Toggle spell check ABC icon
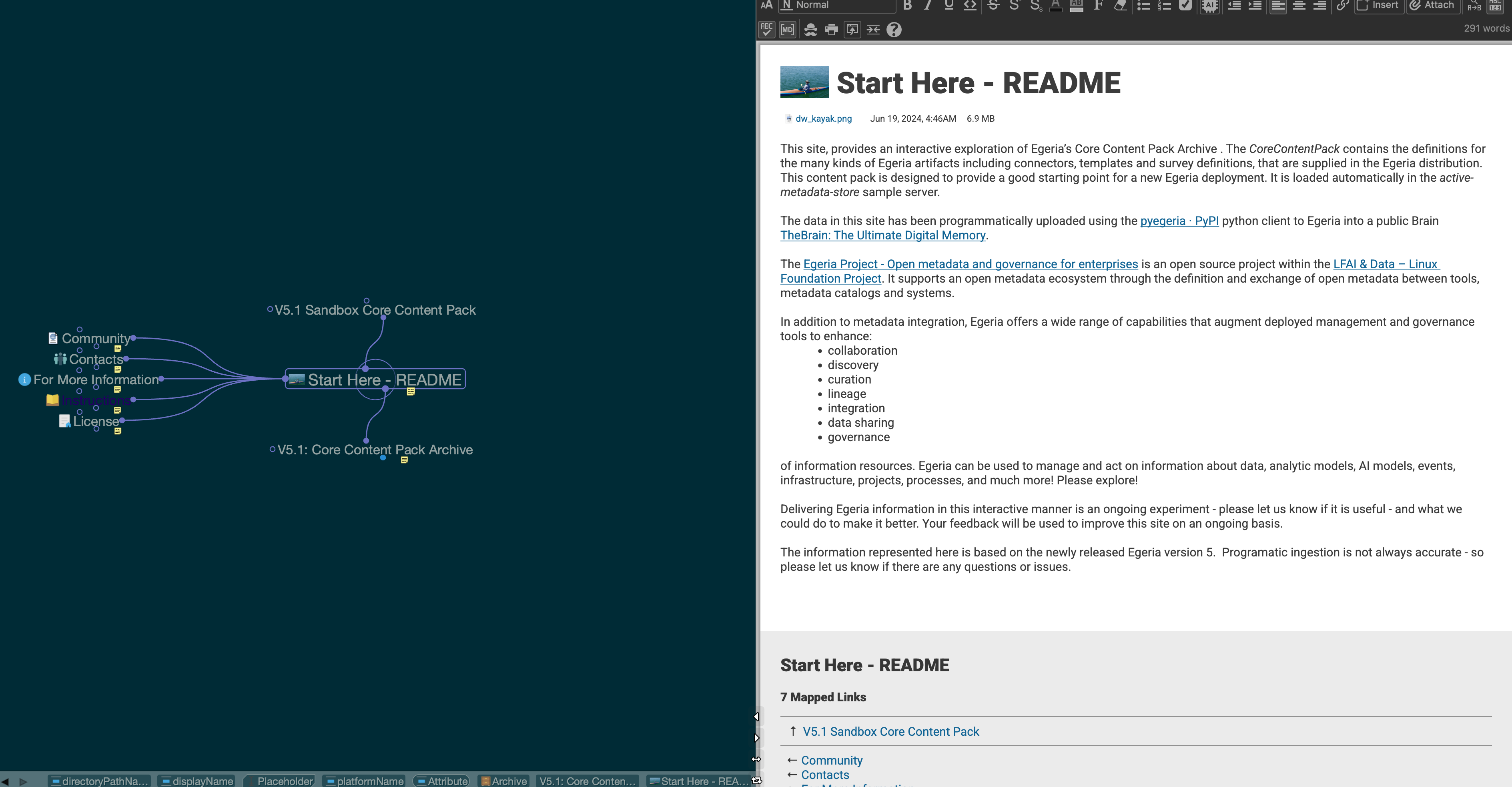The width and height of the screenshot is (1512, 787). point(766,29)
